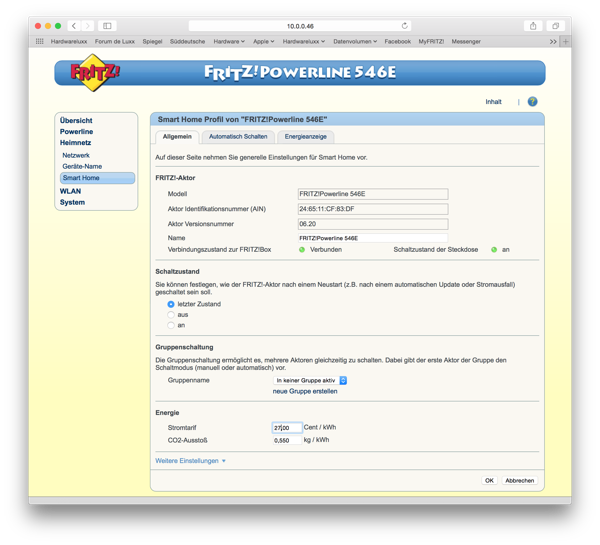Expand 'Weitere Einstellungen'

[x=190, y=461]
